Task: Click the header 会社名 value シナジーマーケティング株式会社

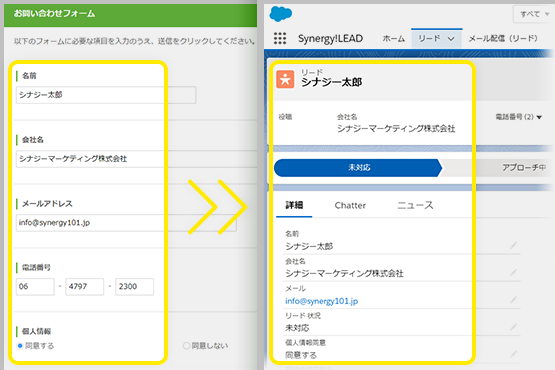Action: (x=396, y=129)
